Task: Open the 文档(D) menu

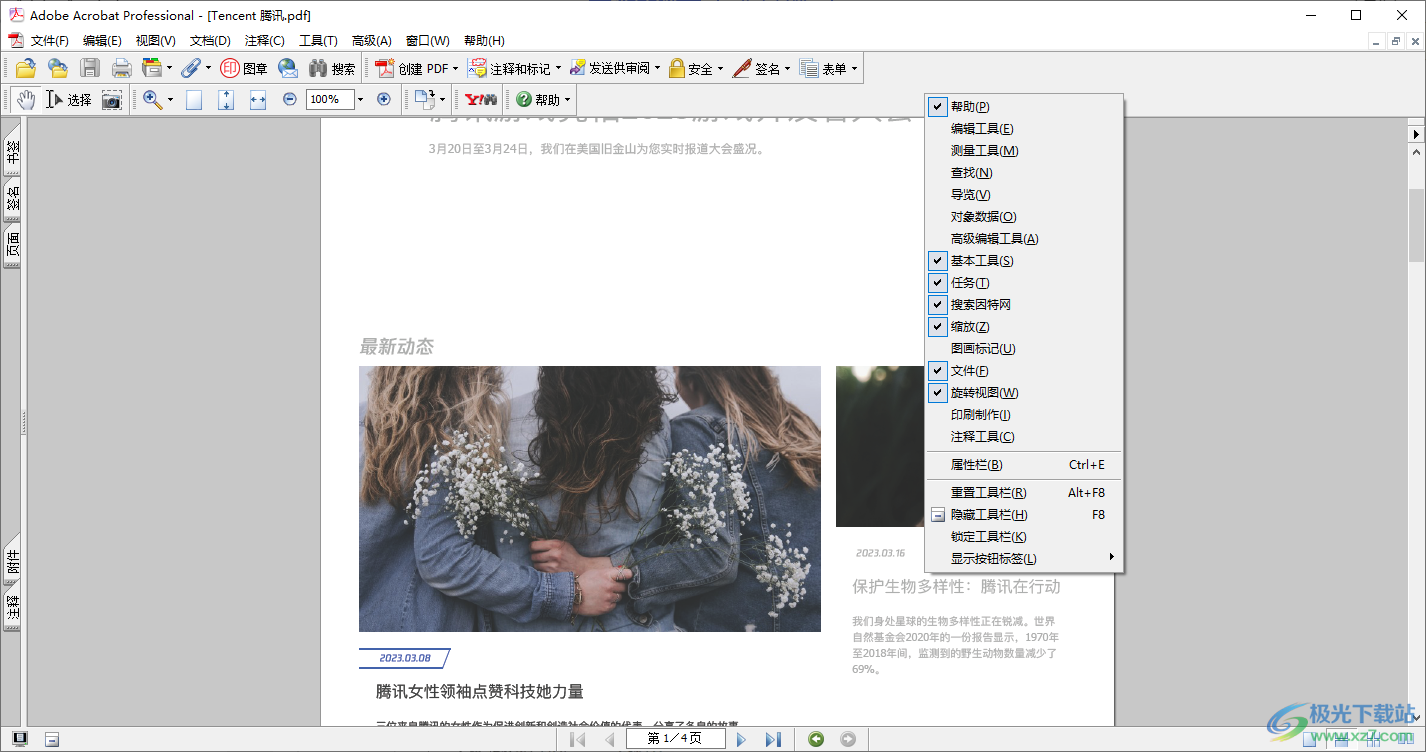Action: 210,41
